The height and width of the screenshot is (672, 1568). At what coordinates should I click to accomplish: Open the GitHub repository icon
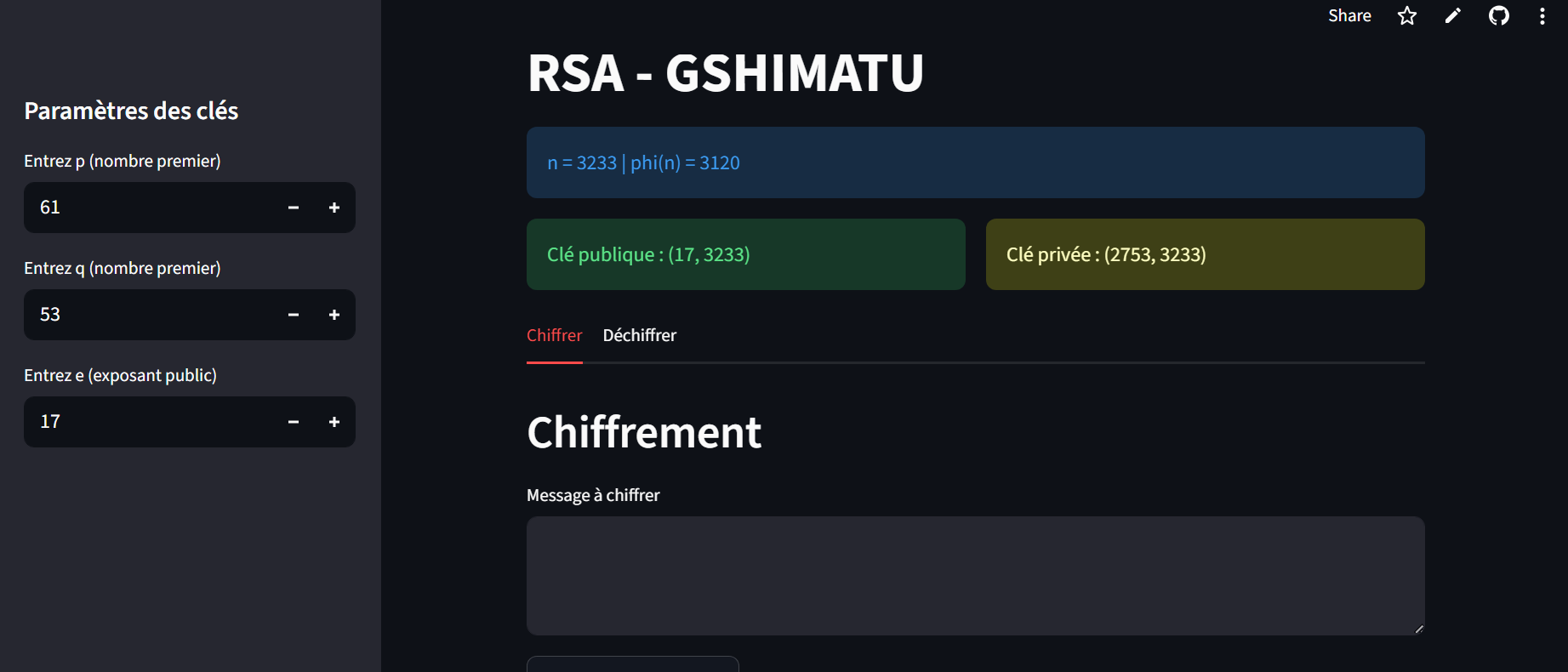pyautogui.click(x=1498, y=16)
